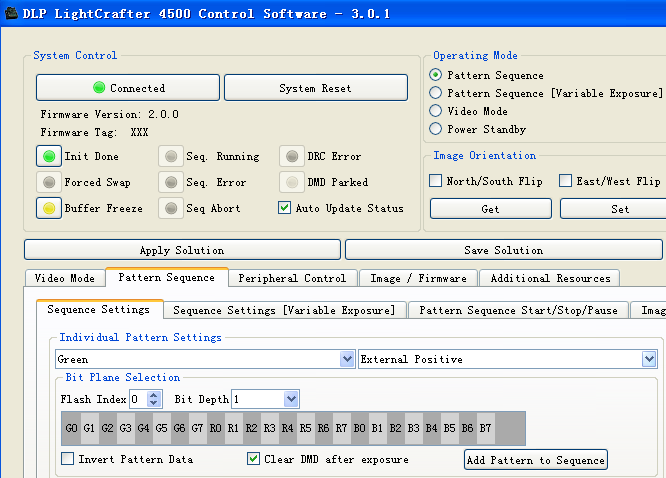The image size is (666, 478).
Task: Click the Flash Index value field
Action: [x=138, y=399]
